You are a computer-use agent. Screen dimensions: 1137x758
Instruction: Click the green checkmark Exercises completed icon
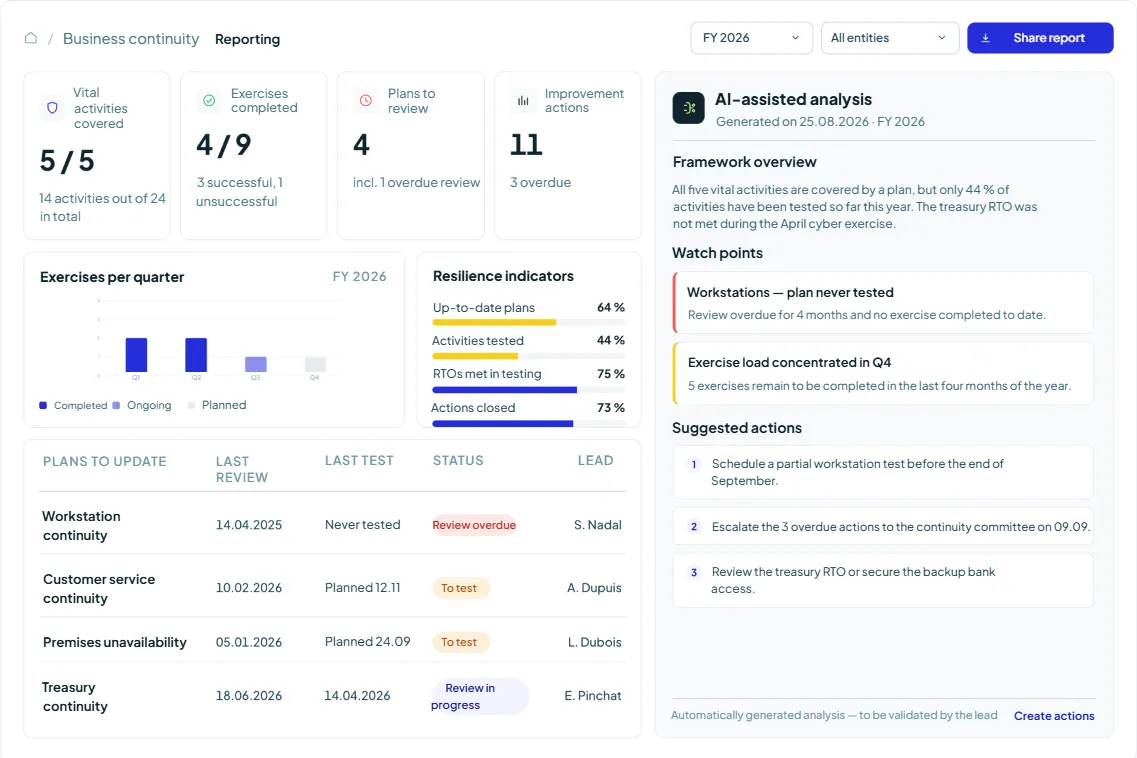pyautogui.click(x=209, y=100)
